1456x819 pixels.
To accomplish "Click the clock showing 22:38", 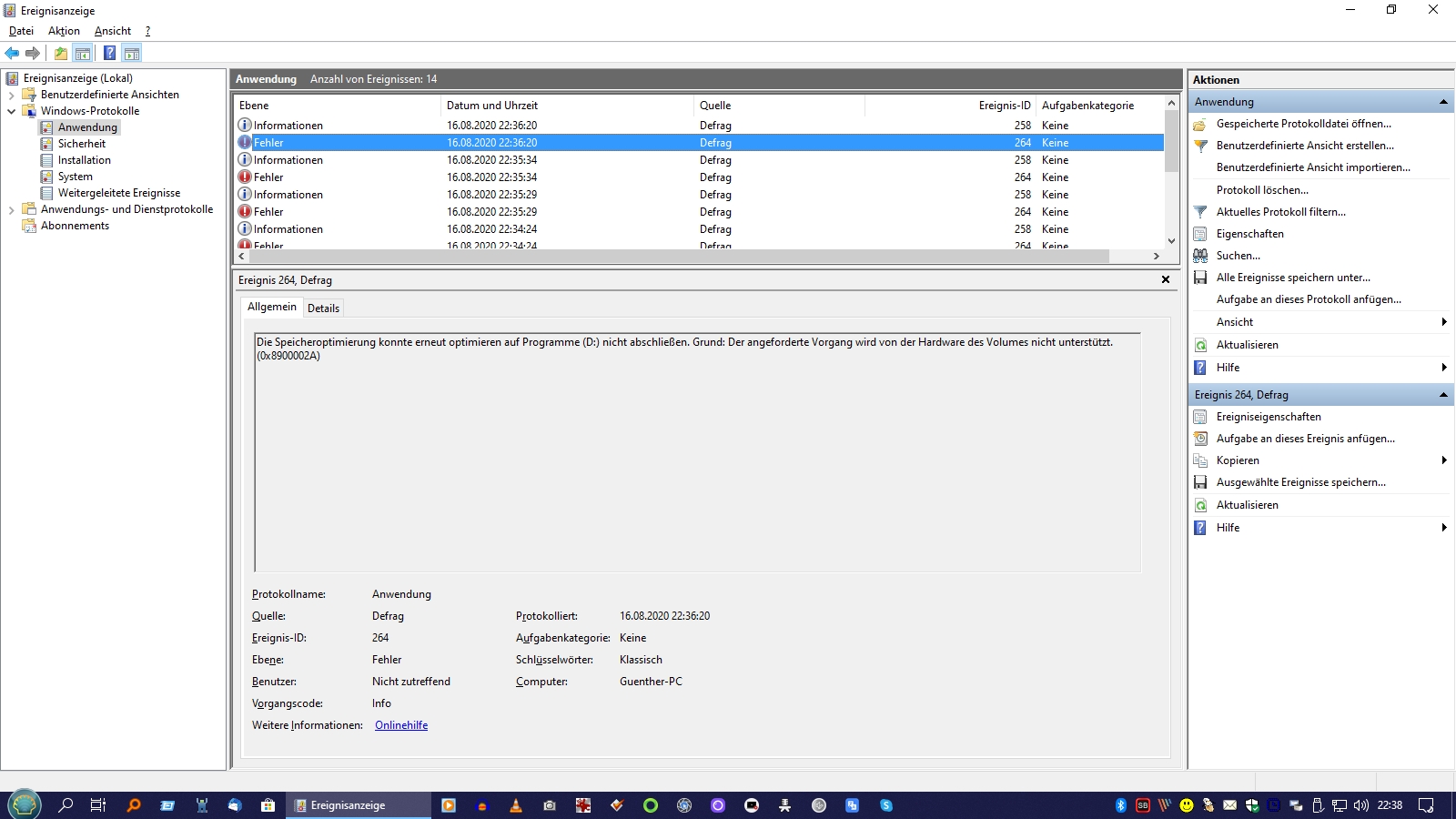I will coord(1390,805).
